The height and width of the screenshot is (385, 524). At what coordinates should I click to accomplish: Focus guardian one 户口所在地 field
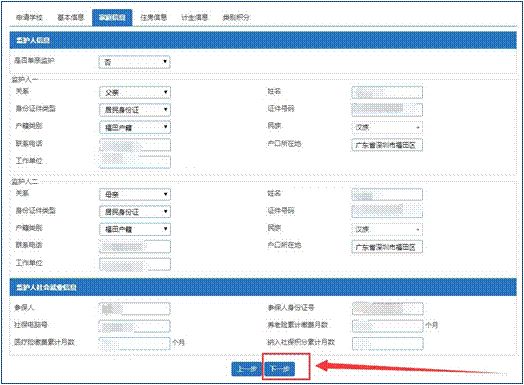pyautogui.click(x=387, y=145)
